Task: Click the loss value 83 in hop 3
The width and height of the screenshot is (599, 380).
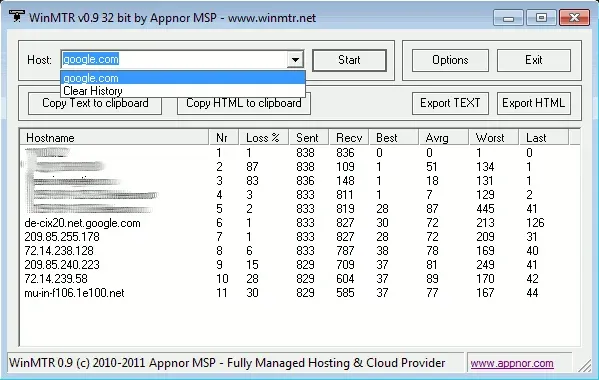Action: pos(252,181)
